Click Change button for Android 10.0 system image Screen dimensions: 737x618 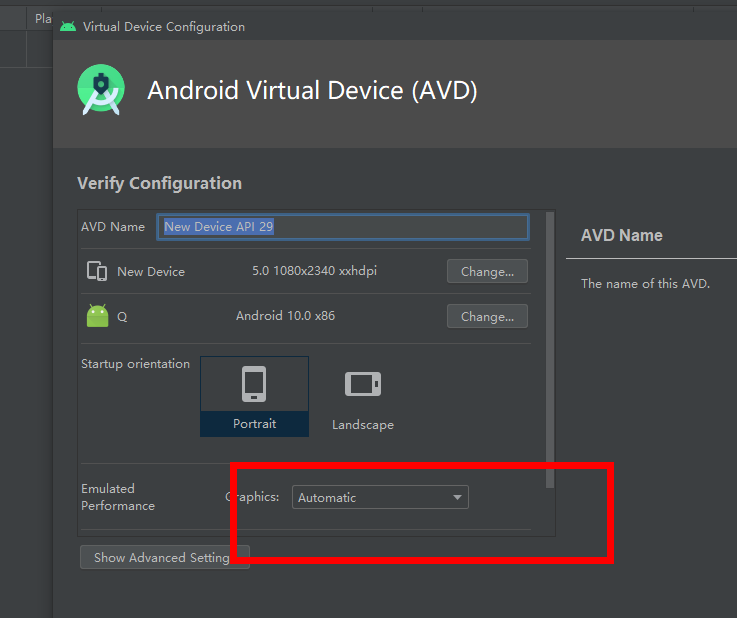pyautogui.click(x=487, y=316)
